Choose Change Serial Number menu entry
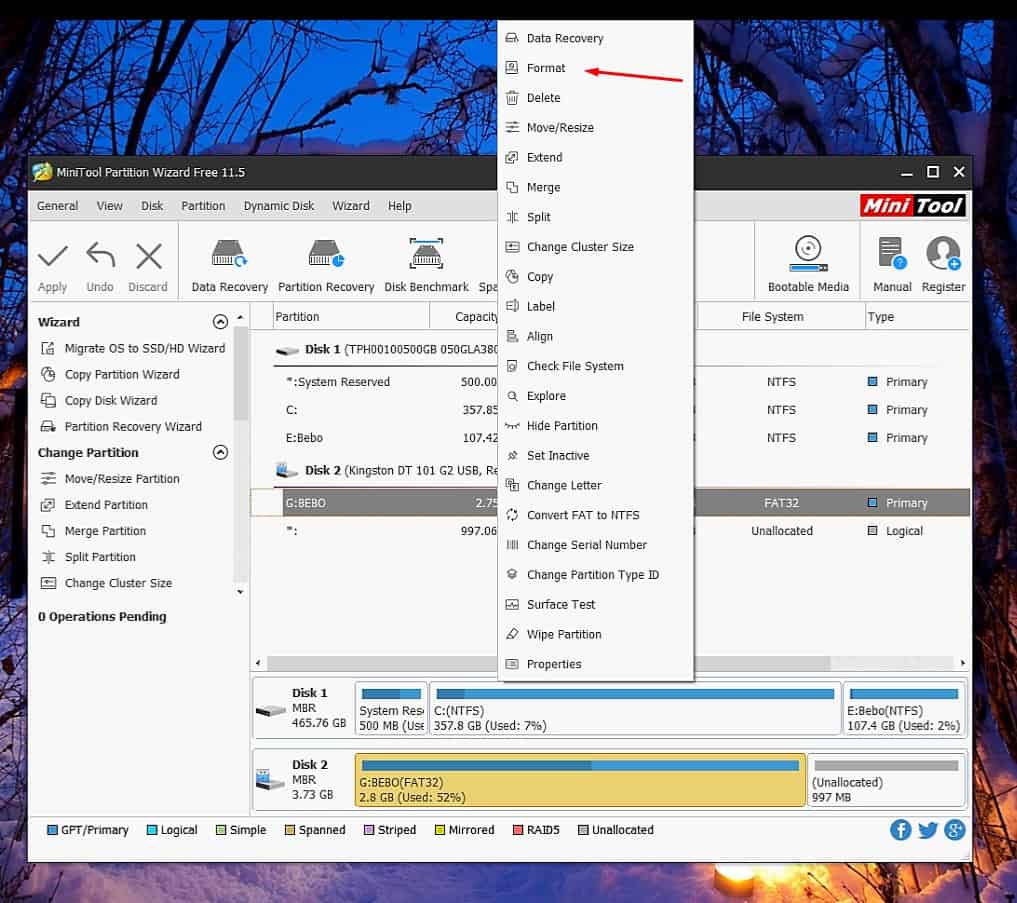Viewport: 1017px width, 903px height. (x=595, y=545)
